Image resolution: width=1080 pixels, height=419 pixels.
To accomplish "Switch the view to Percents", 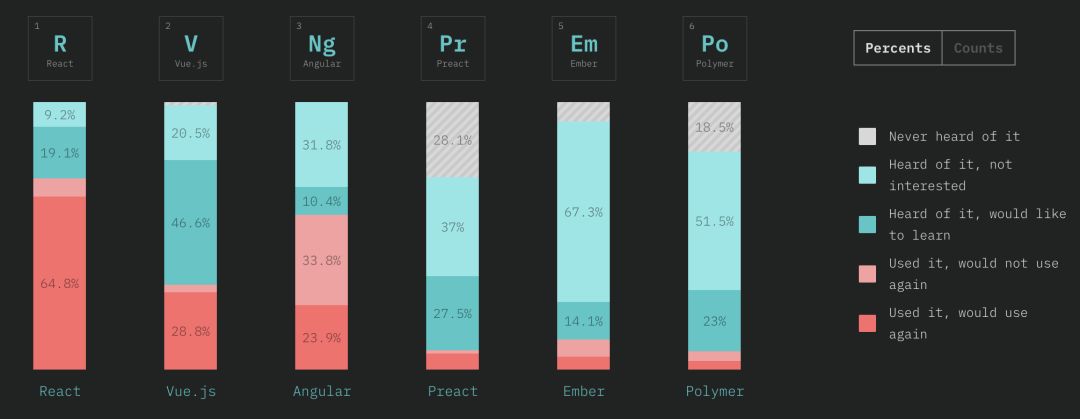I will (x=898, y=48).
